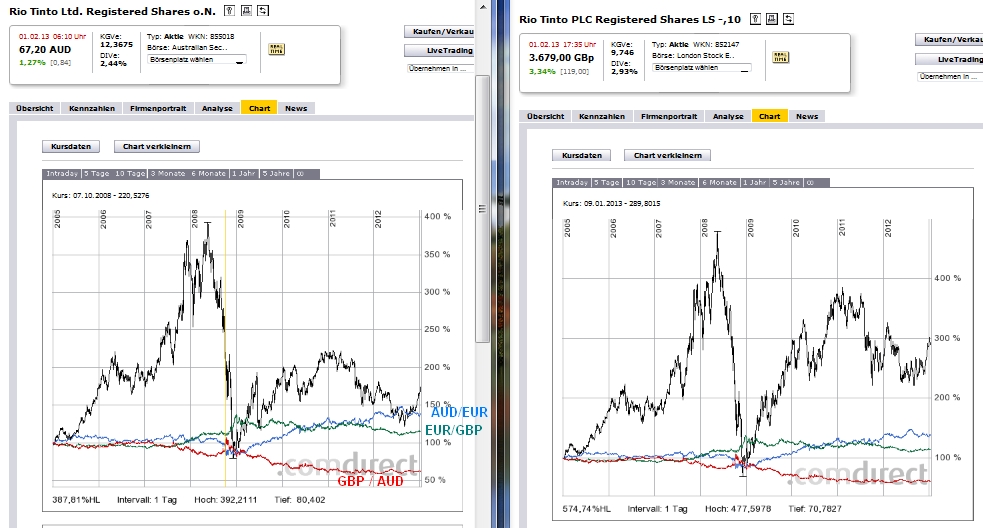Image resolution: width=983 pixels, height=528 pixels.
Task: Open Übernehmen in dropdown in Rio Tinto PLC panel
Action: [950, 77]
